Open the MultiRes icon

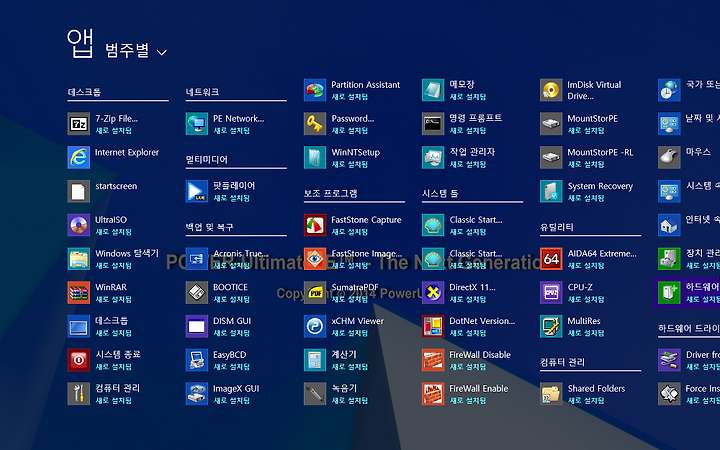(551, 326)
